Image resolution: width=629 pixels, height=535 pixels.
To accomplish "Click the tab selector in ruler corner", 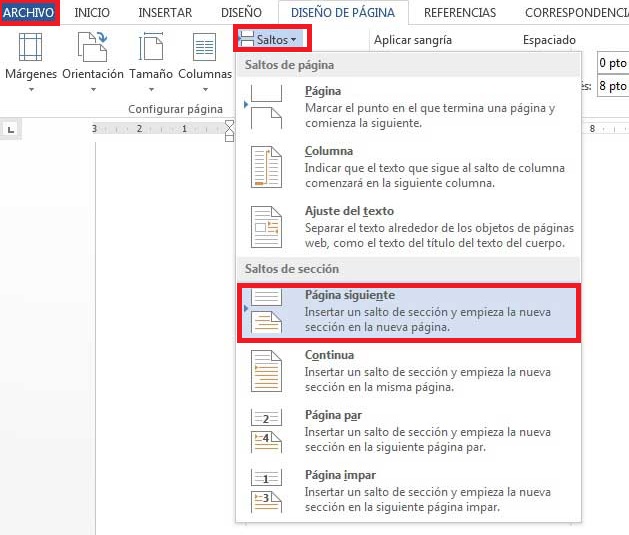I will click(11, 130).
